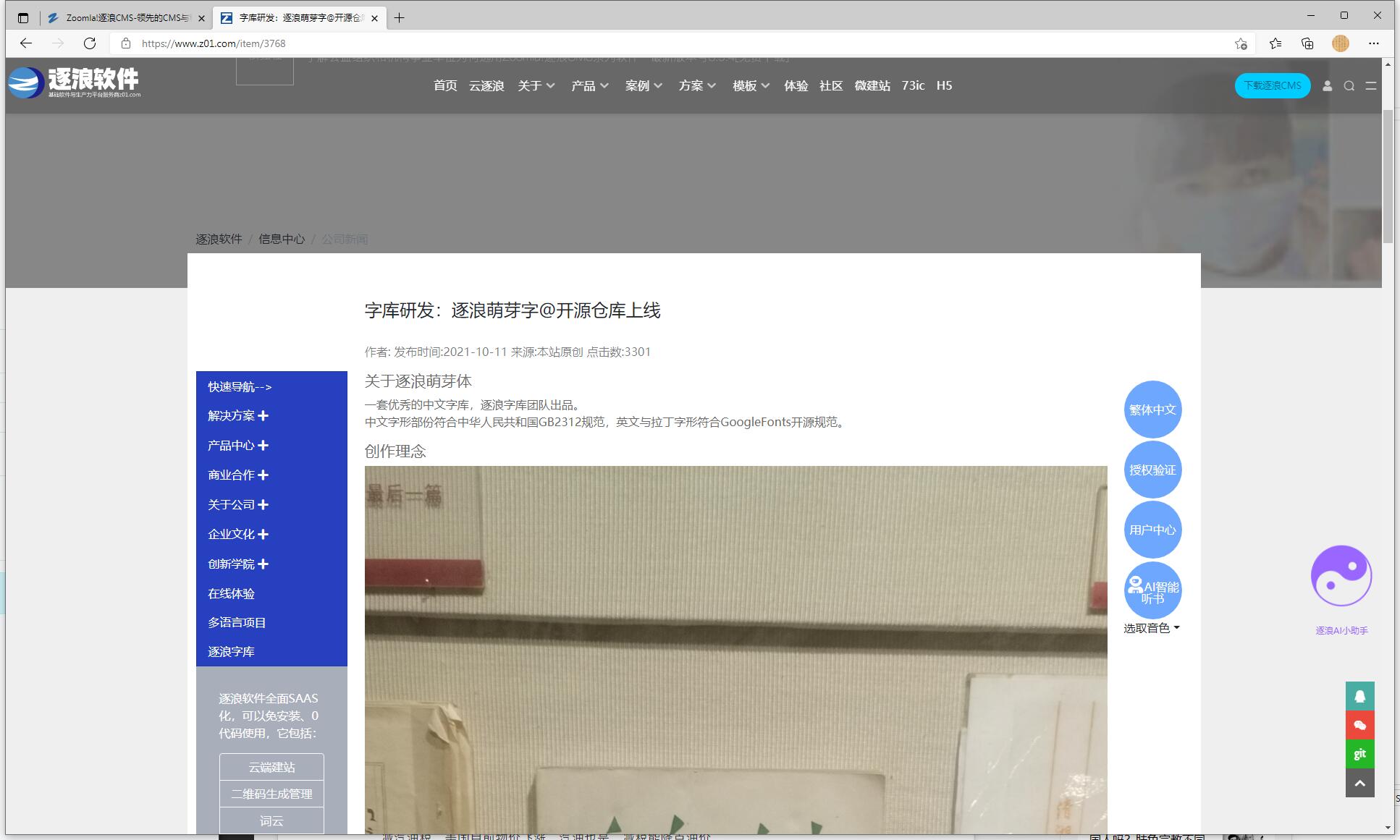
Task: Click the 繁体中文 round button
Action: [x=1152, y=410]
